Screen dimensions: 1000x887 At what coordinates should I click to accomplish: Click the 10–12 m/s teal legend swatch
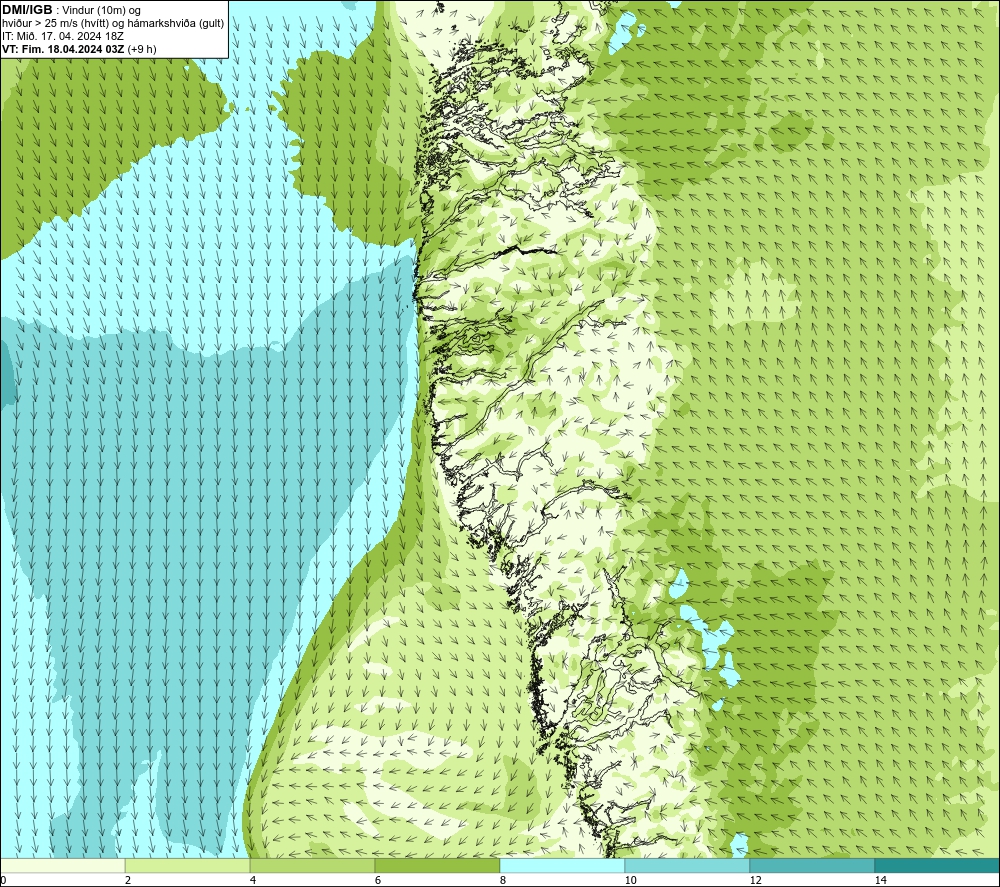click(x=688, y=866)
